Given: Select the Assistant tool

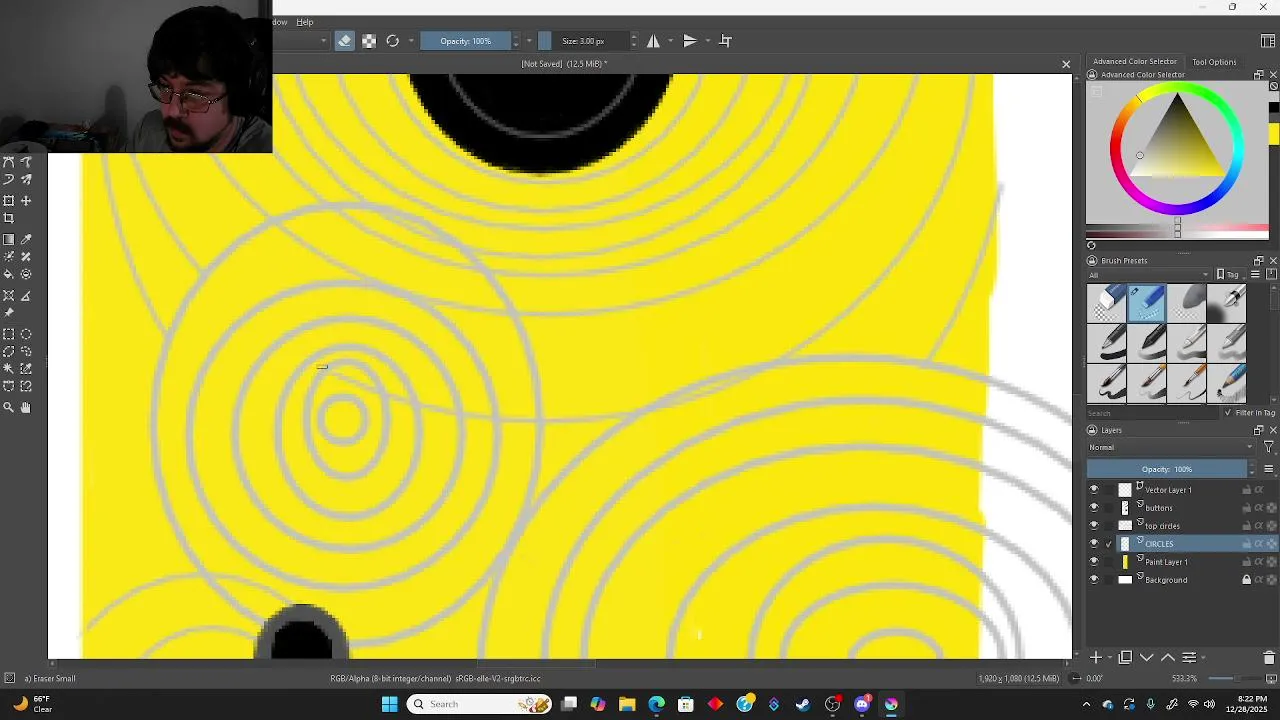Looking at the screenshot, I should [9, 296].
